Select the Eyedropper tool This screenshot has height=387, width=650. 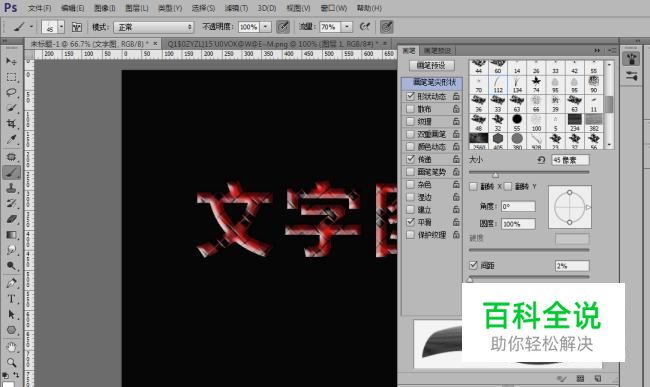tap(11, 140)
